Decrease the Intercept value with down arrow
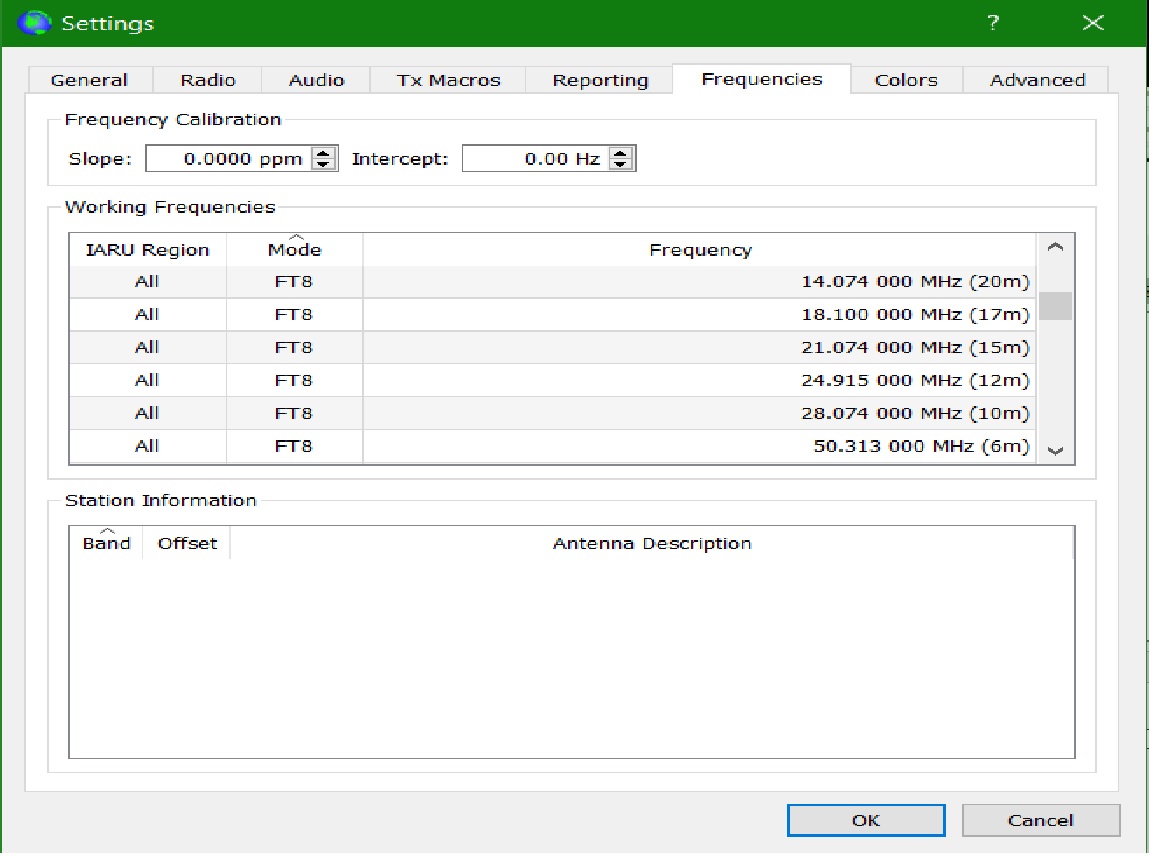This screenshot has width=1152, height=856. pos(621,164)
